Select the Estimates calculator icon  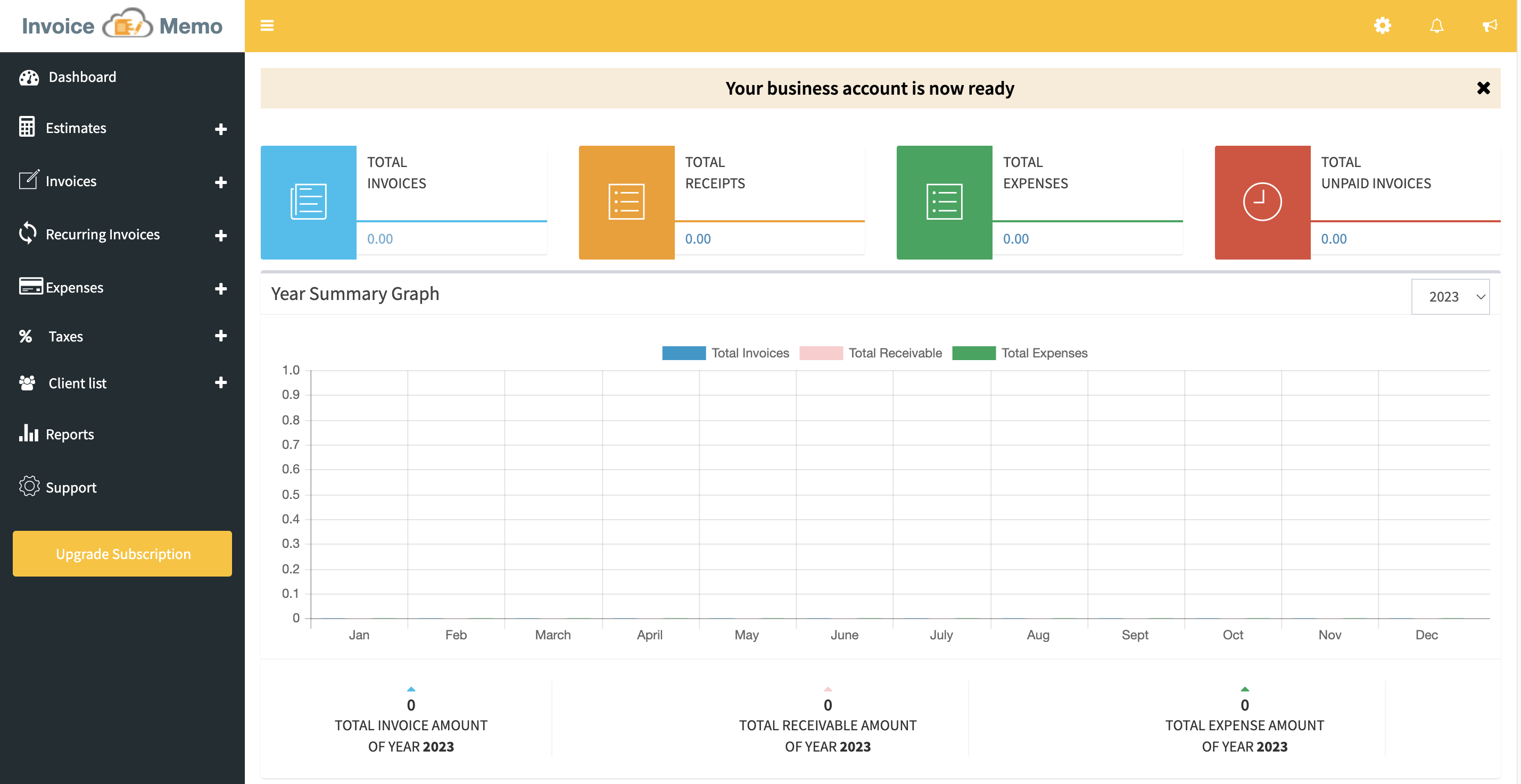pyautogui.click(x=28, y=128)
